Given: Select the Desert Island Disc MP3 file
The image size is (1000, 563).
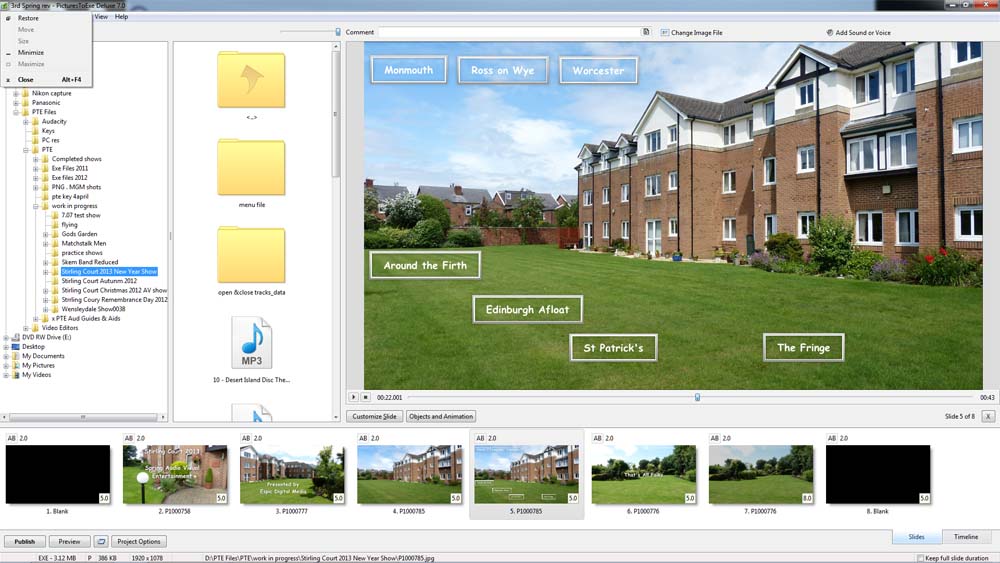Looking at the screenshot, I should [x=251, y=342].
